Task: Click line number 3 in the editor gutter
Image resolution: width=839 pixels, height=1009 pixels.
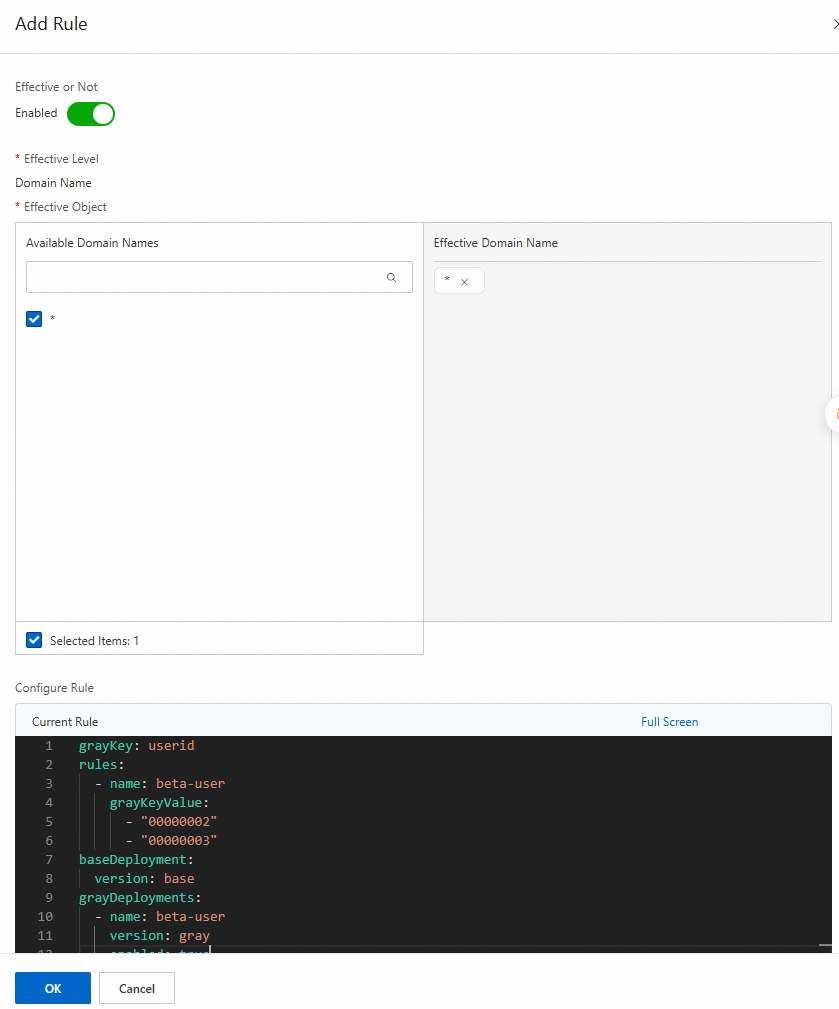Action: pos(49,784)
